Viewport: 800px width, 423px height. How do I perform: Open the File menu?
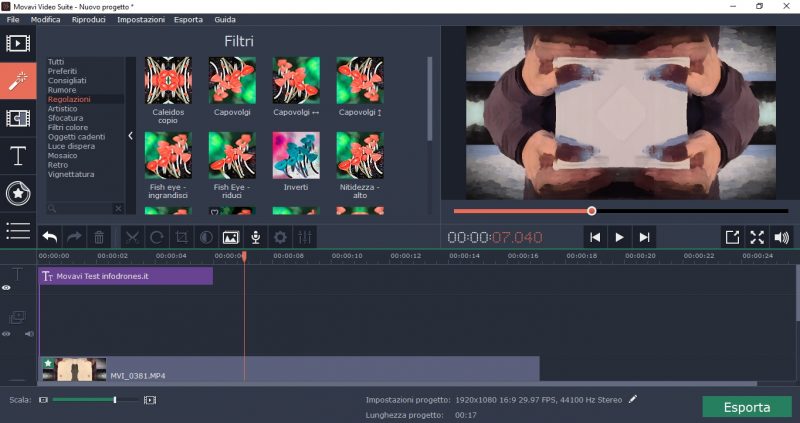point(13,19)
